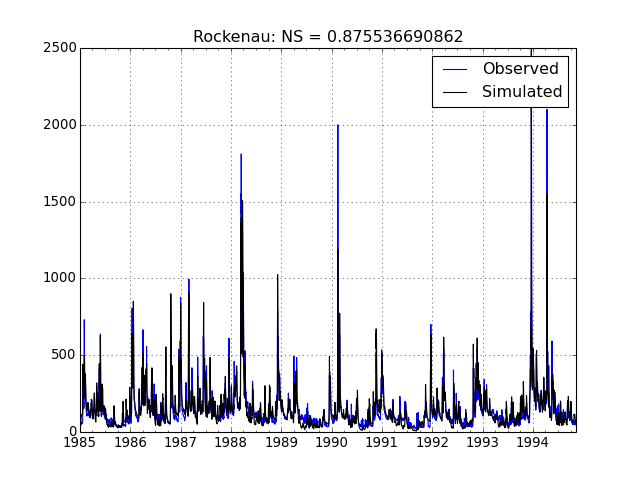Select the 1500 y-axis tick label

coord(55,202)
